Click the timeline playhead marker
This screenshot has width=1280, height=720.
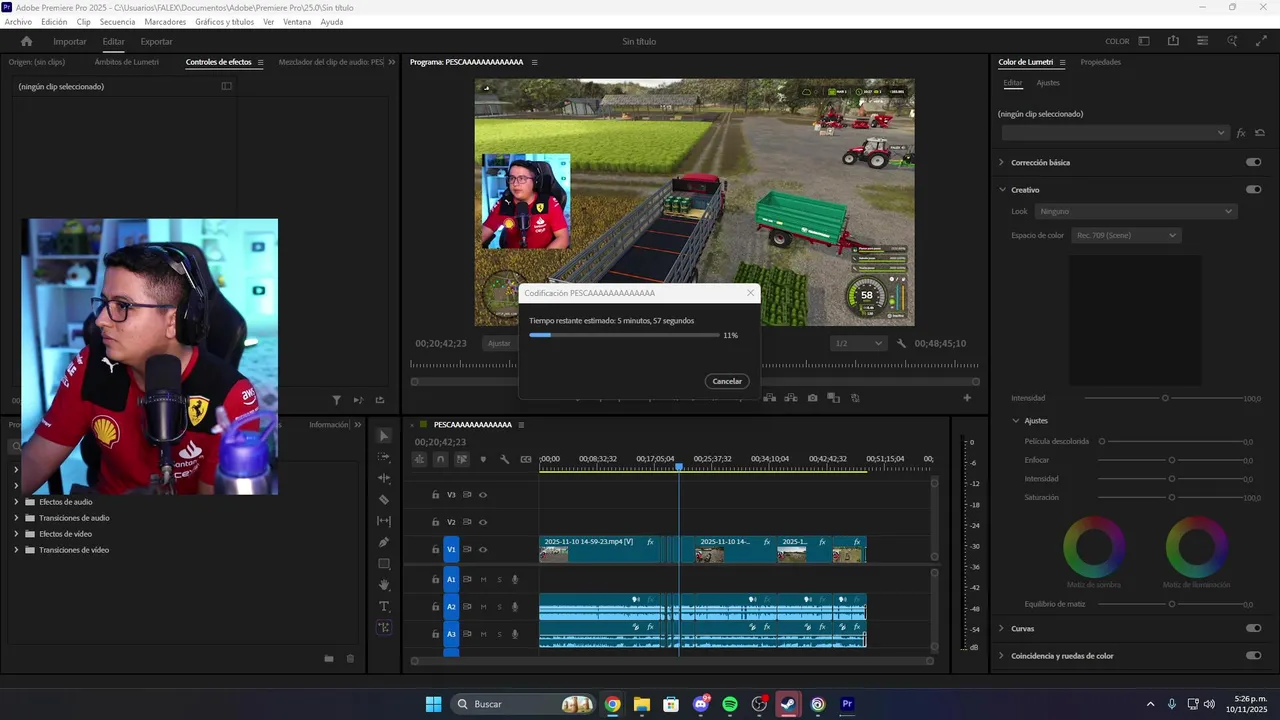coord(679,467)
